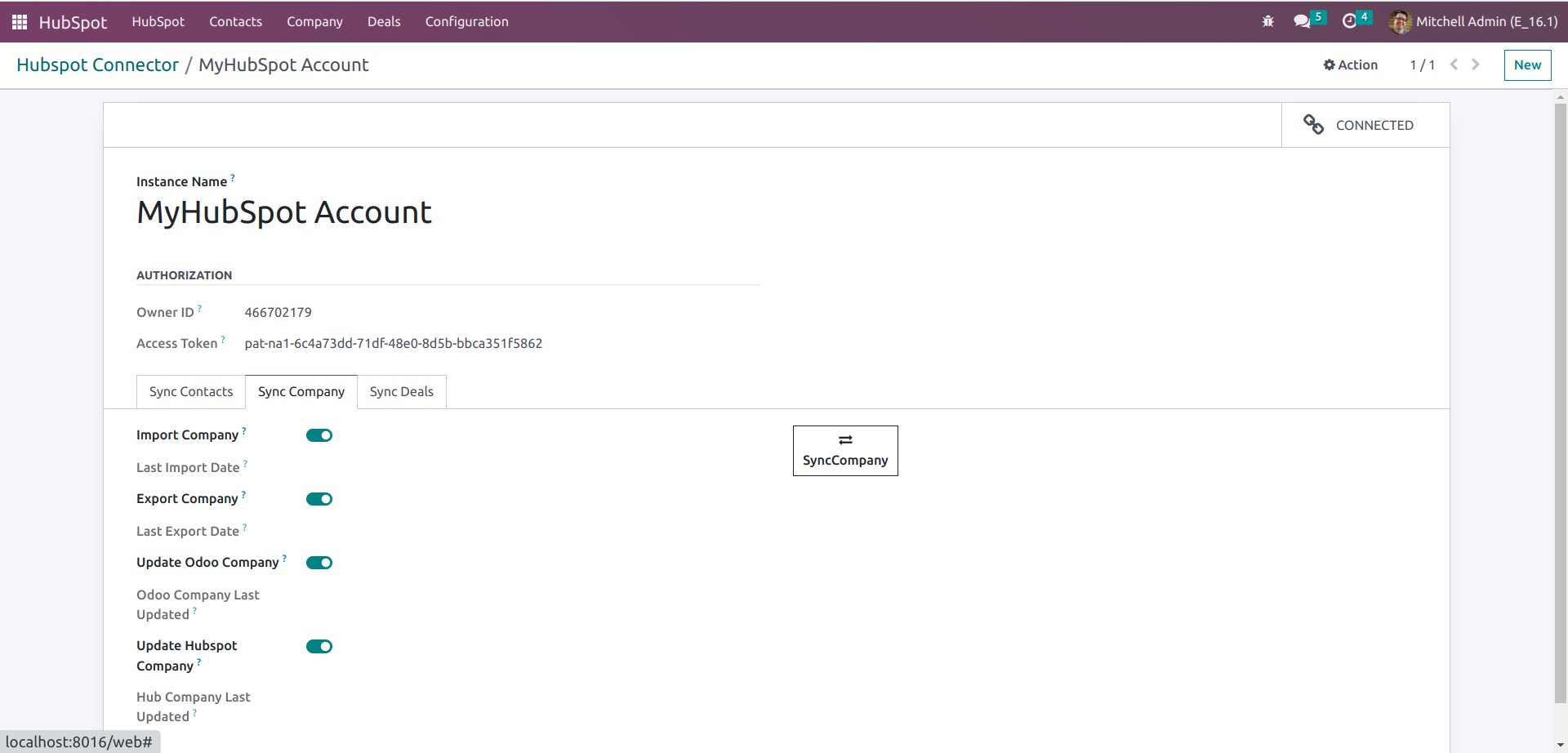Open the Action dropdown menu
Image resolution: width=1568 pixels, height=753 pixels.
coord(1351,65)
